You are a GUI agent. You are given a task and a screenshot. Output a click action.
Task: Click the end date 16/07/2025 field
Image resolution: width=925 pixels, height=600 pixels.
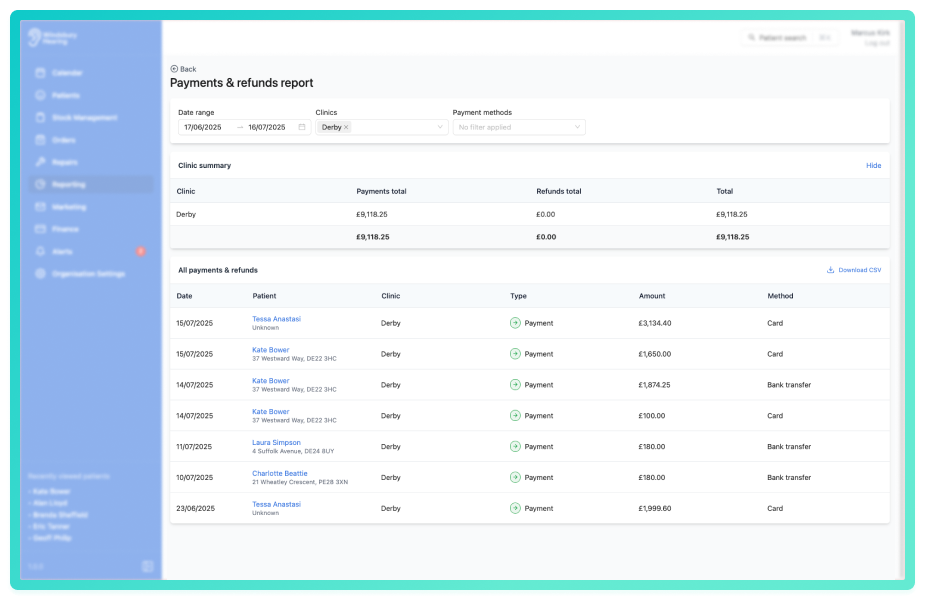267,127
